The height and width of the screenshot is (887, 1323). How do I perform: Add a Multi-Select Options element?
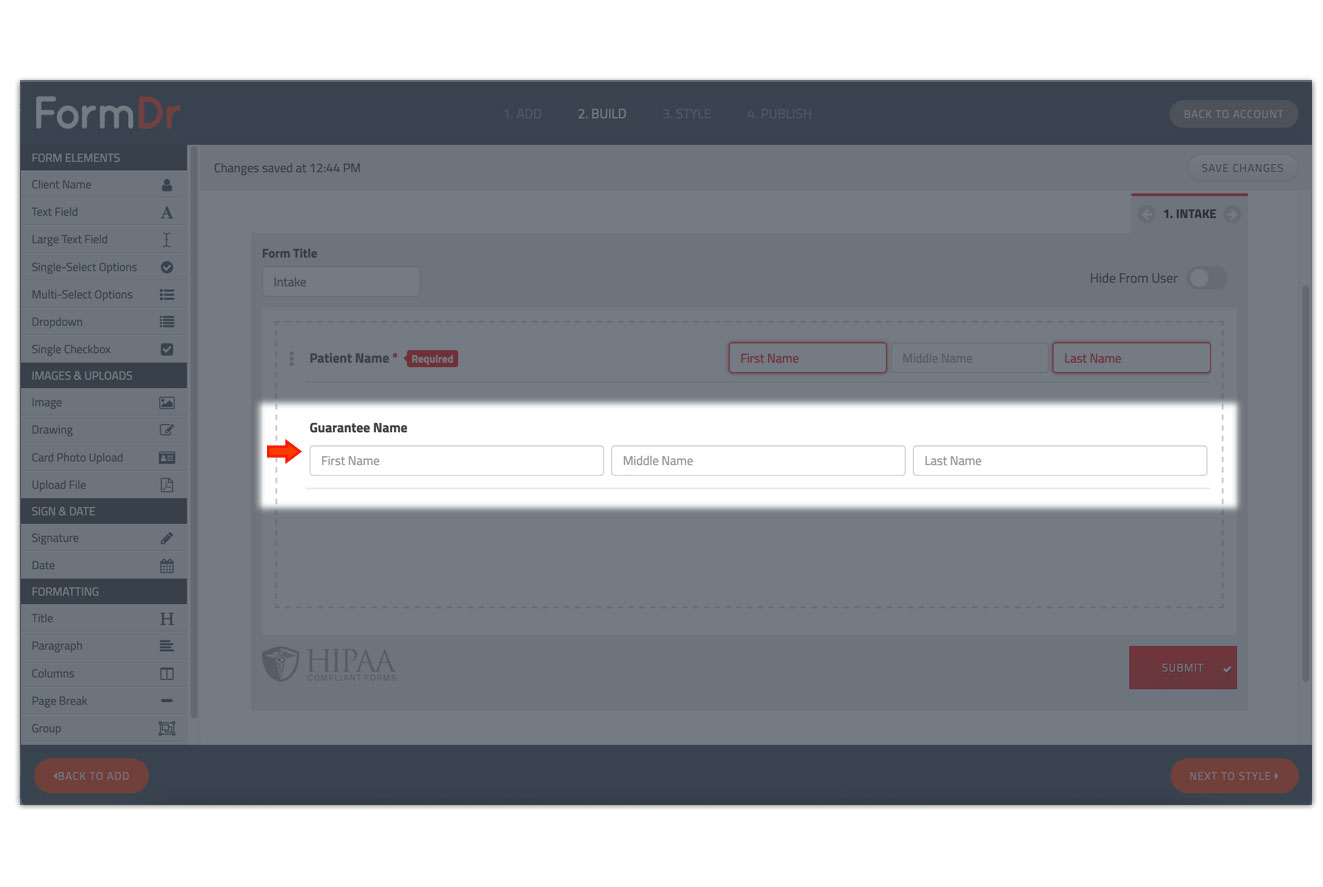[x=104, y=295]
